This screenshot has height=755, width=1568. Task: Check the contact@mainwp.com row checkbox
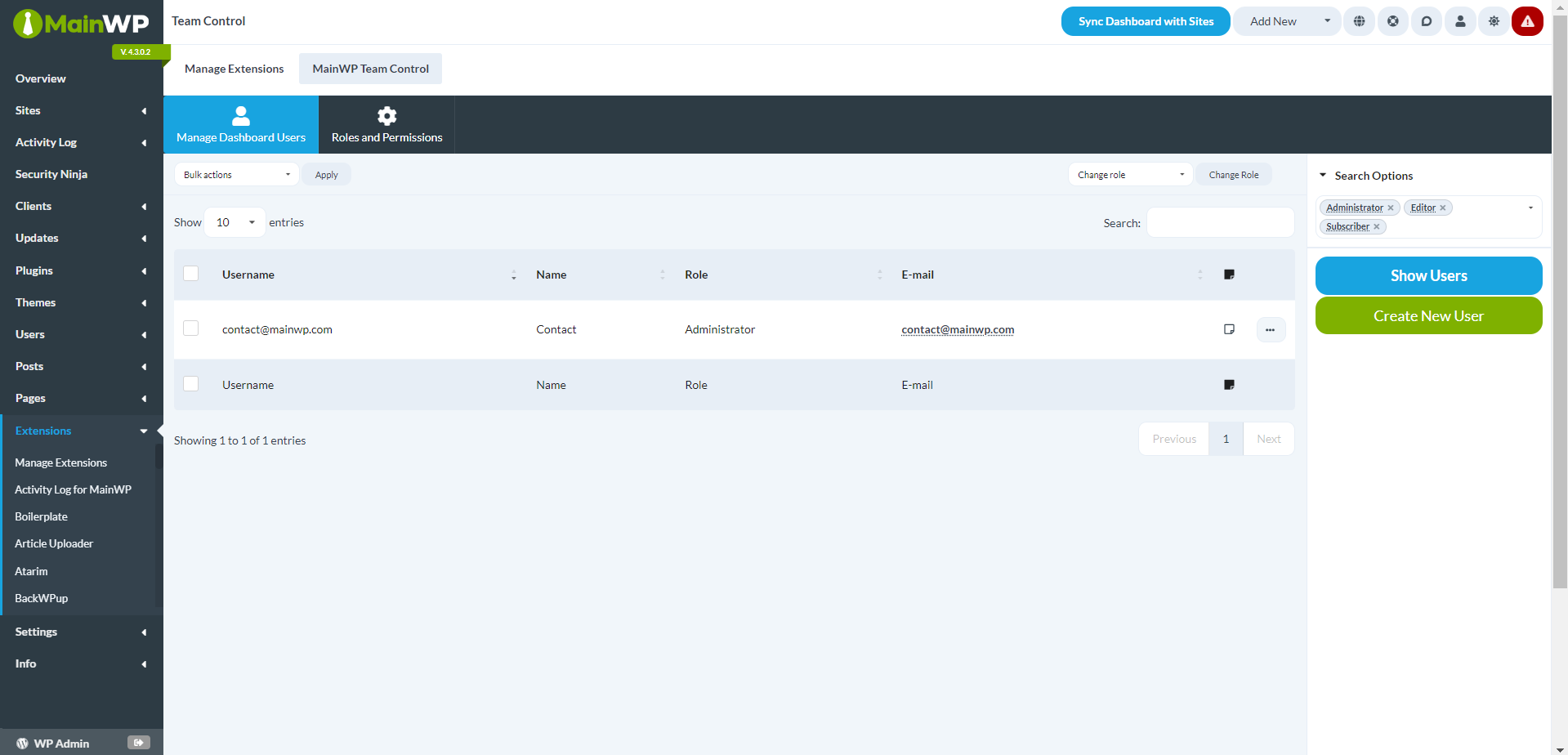click(191, 328)
